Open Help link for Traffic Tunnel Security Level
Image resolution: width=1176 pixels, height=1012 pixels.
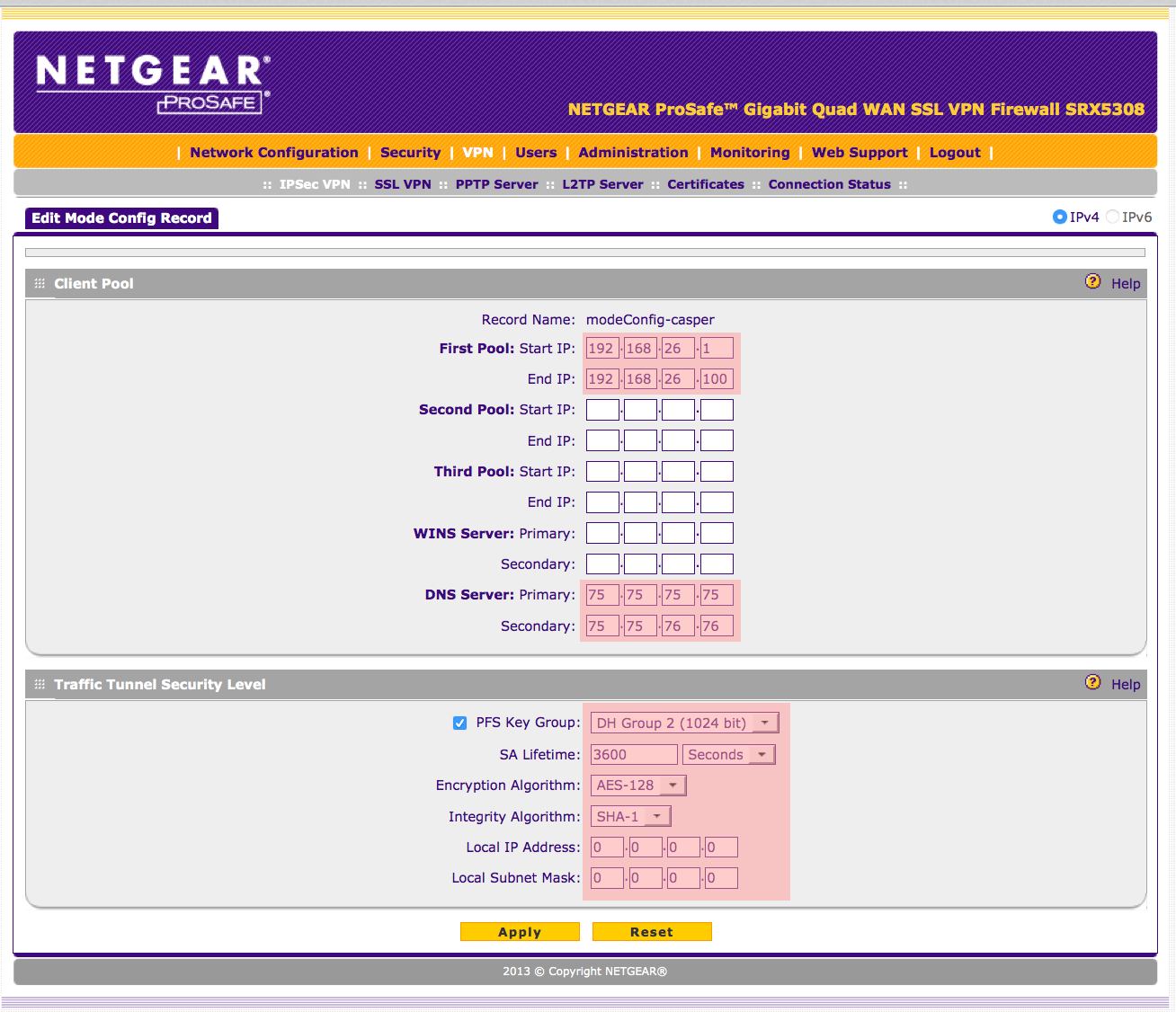(x=1126, y=684)
